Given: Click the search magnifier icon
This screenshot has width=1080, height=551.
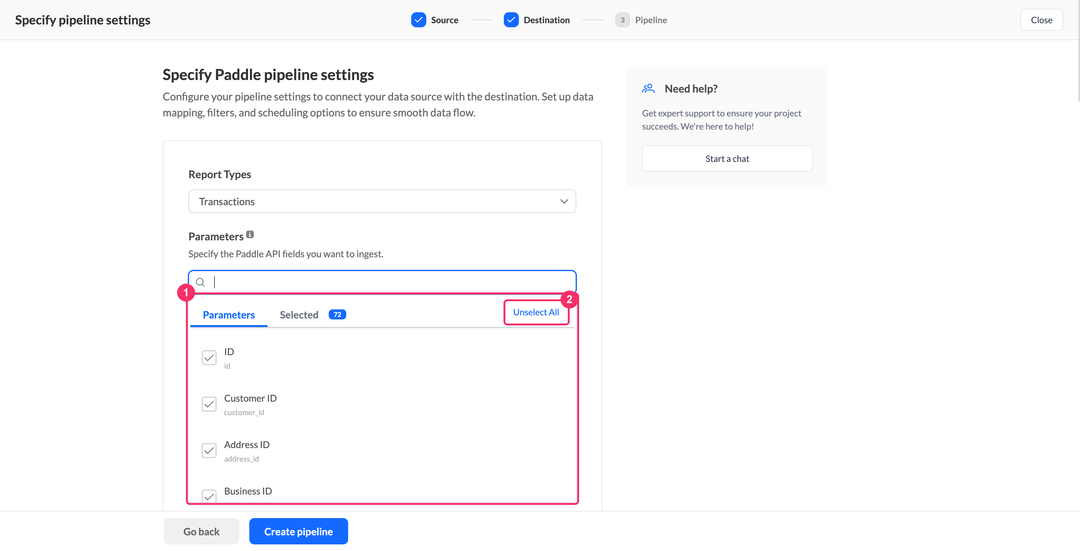Looking at the screenshot, I should [x=200, y=282].
